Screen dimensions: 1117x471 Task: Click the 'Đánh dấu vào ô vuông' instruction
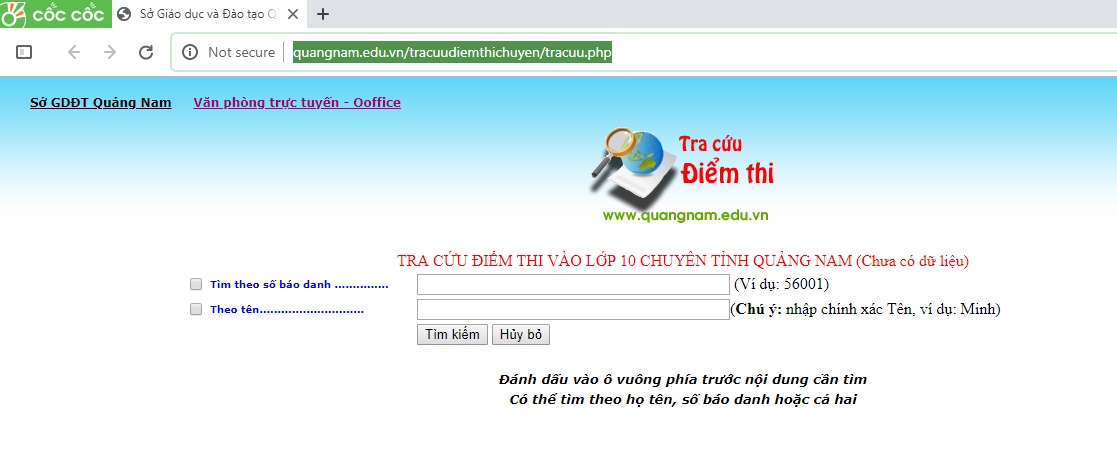coord(682,379)
